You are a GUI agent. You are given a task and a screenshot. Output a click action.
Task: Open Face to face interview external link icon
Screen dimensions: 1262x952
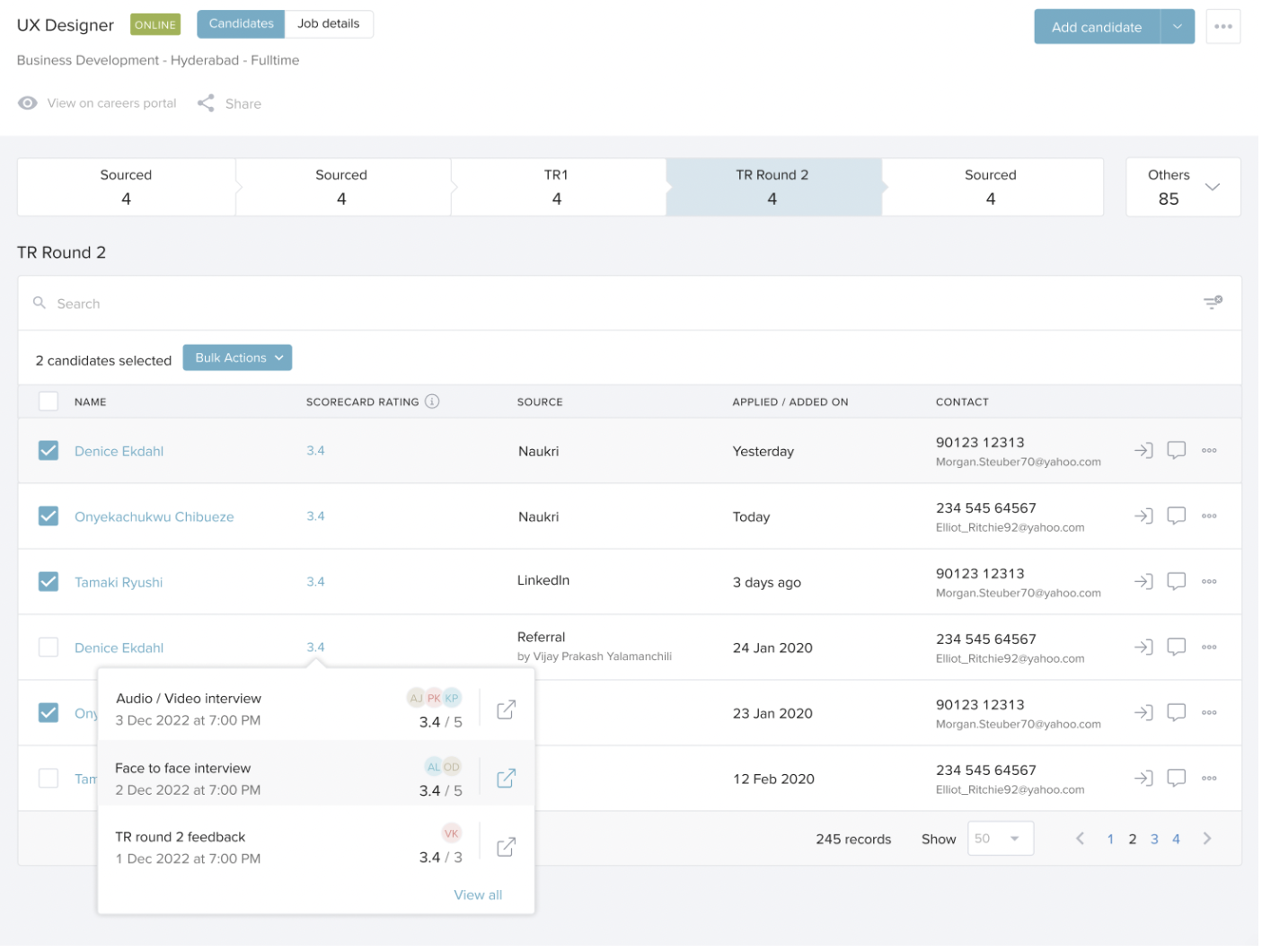507,780
